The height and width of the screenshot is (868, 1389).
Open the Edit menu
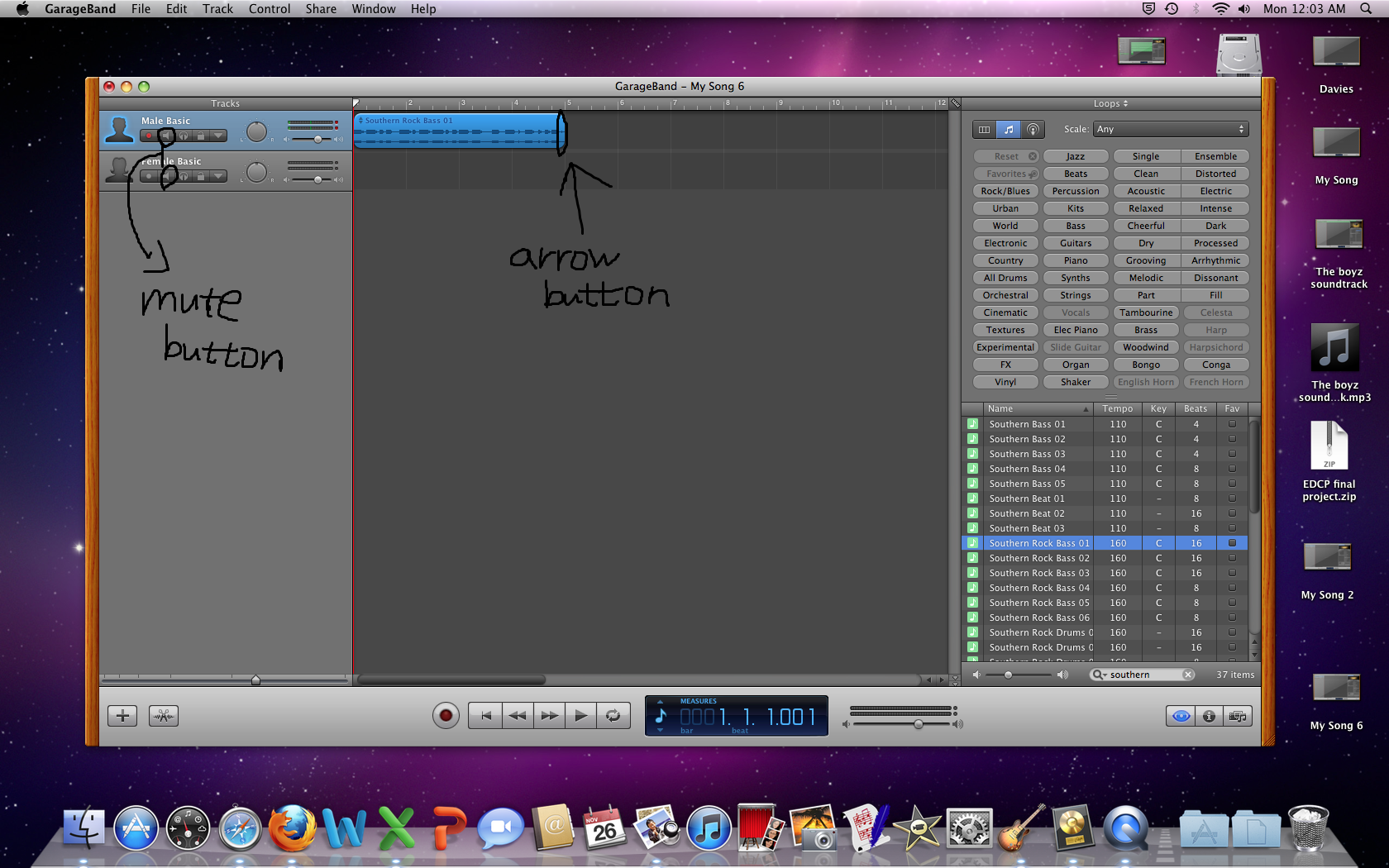[x=176, y=9]
